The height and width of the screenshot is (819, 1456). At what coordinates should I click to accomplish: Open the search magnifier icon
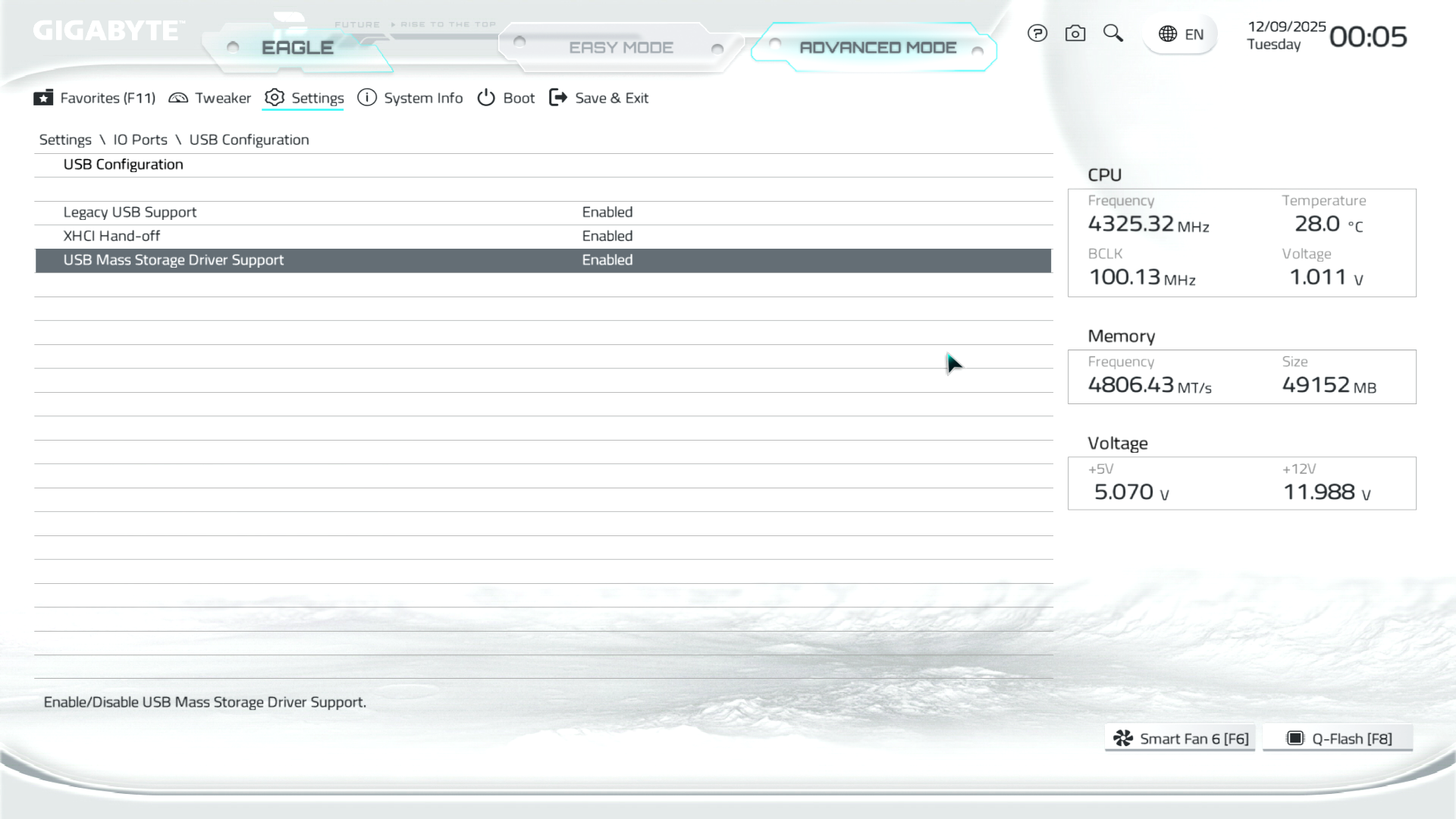click(x=1112, y=33)
